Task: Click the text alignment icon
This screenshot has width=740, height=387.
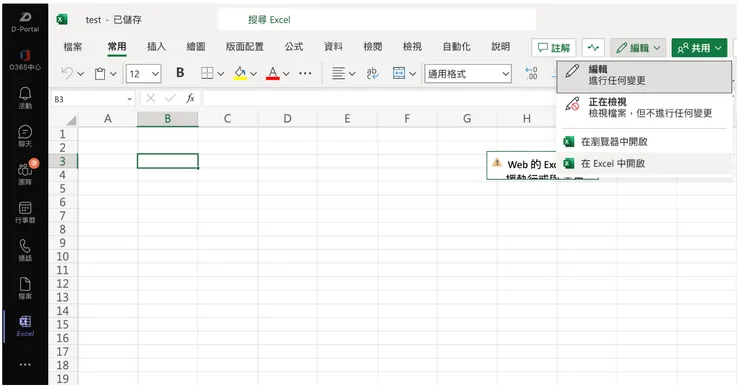Action: (x=338, y=73)
